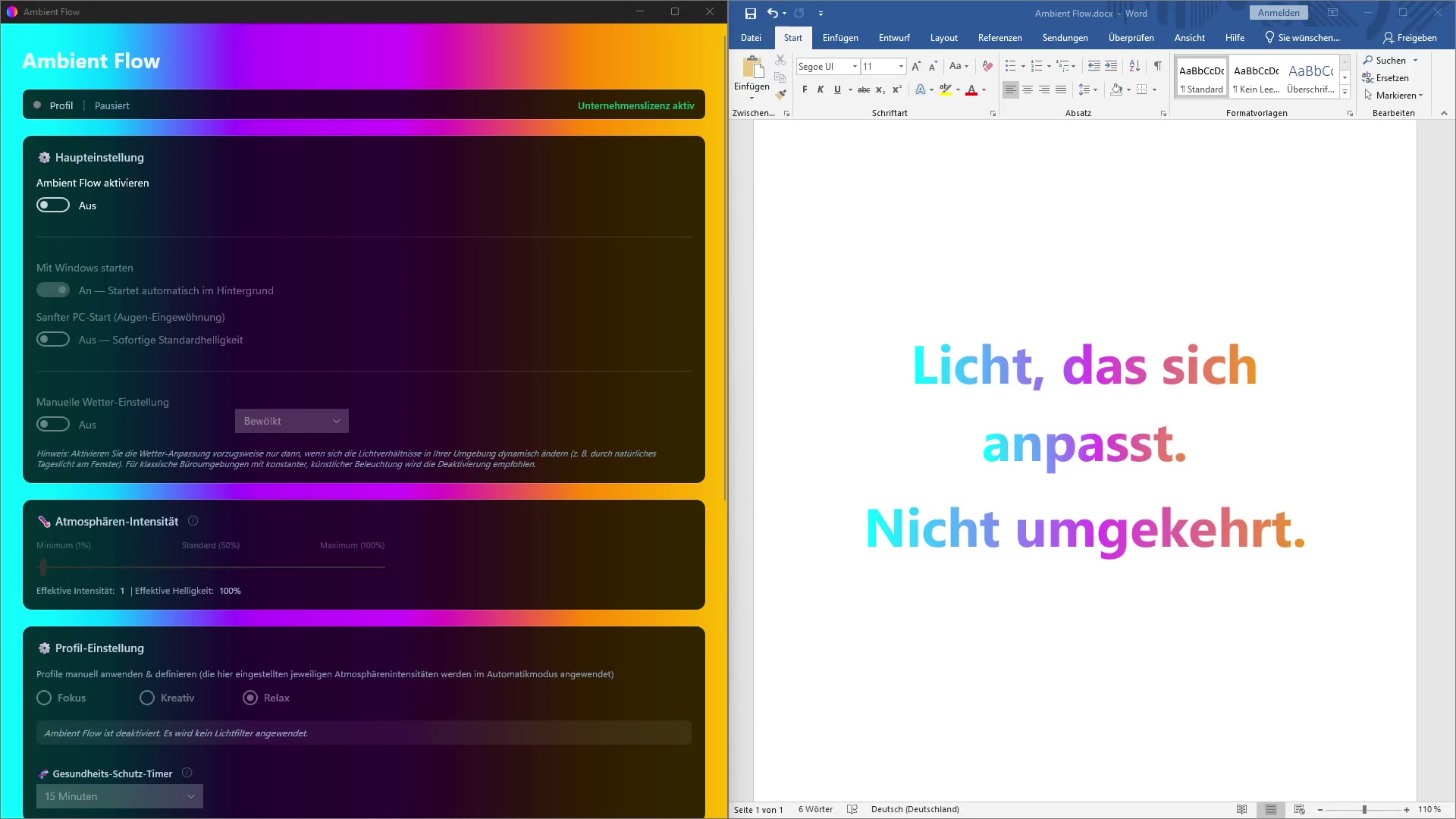Image resolution: width=1456 pixels, height=819 pixels.
Task: Switch to Read Mode view in Word
Action: (1241, 809)
